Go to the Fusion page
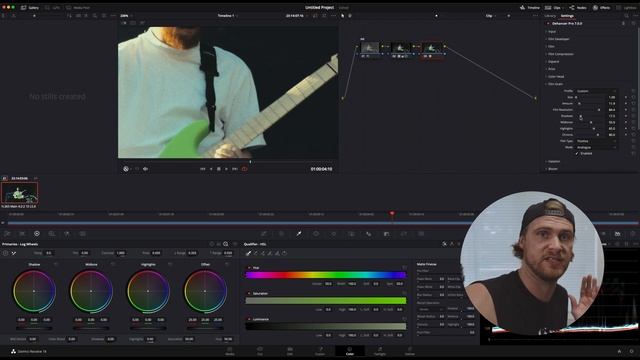The image size is (640, 360). click(320, 351)
